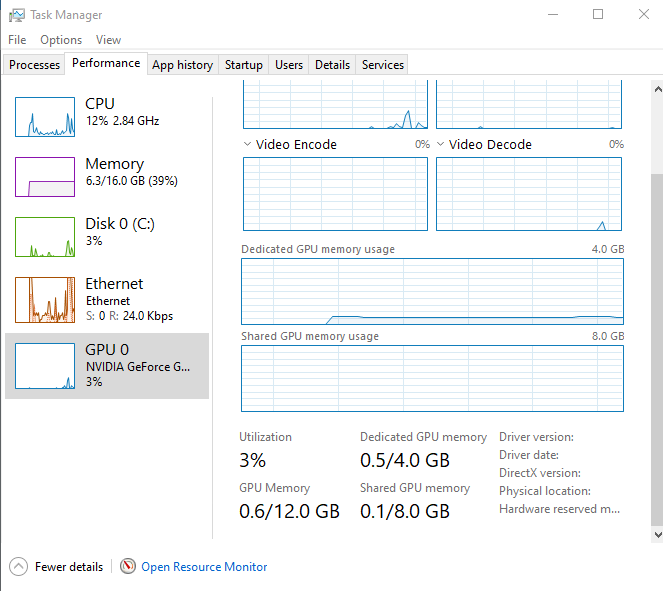Click the scrollbar up arrow
This screenshot has height=591, width=663.
(x=658, y=89)
